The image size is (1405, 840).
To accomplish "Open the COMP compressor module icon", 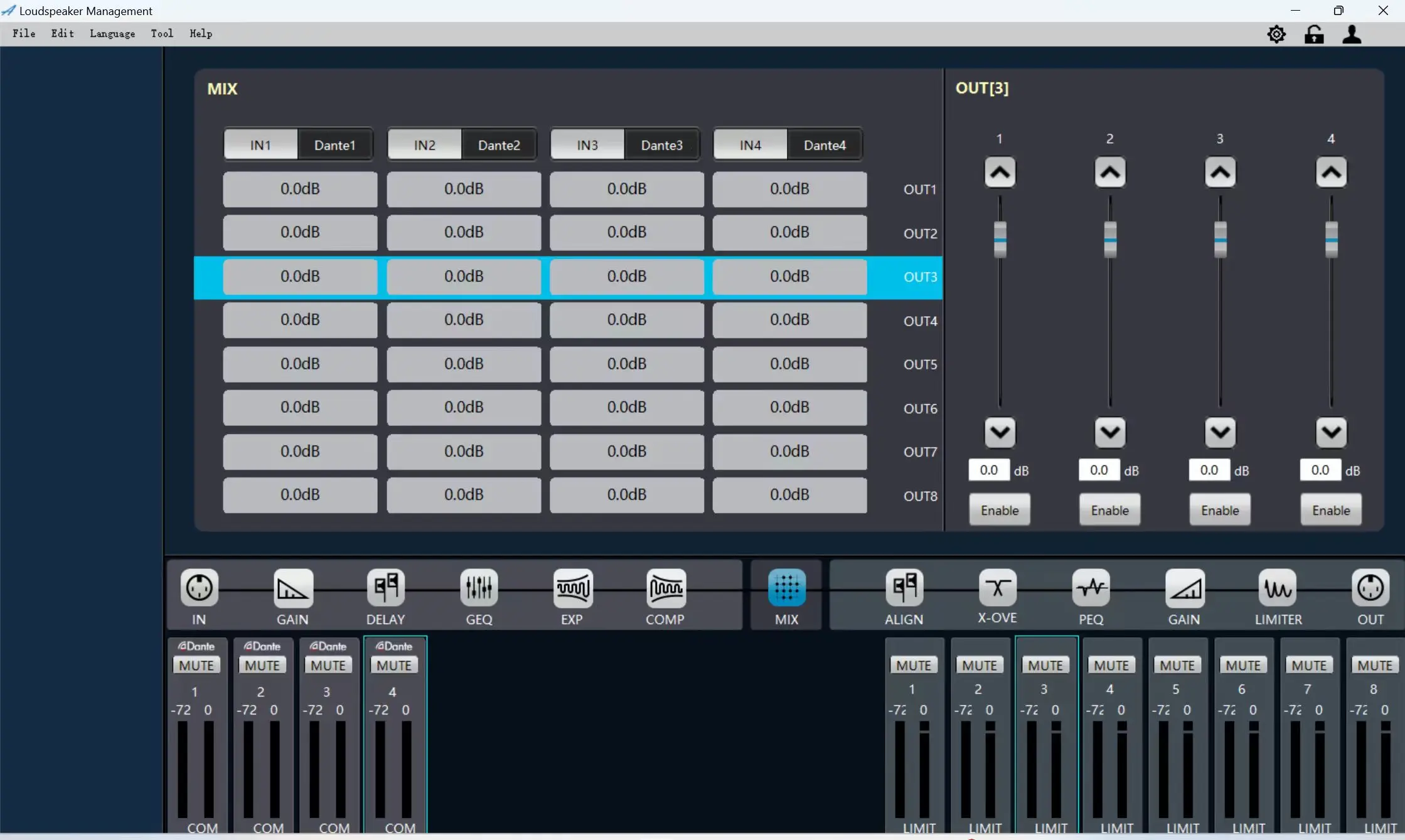I will pyautogui.click(x=665, y=588).
